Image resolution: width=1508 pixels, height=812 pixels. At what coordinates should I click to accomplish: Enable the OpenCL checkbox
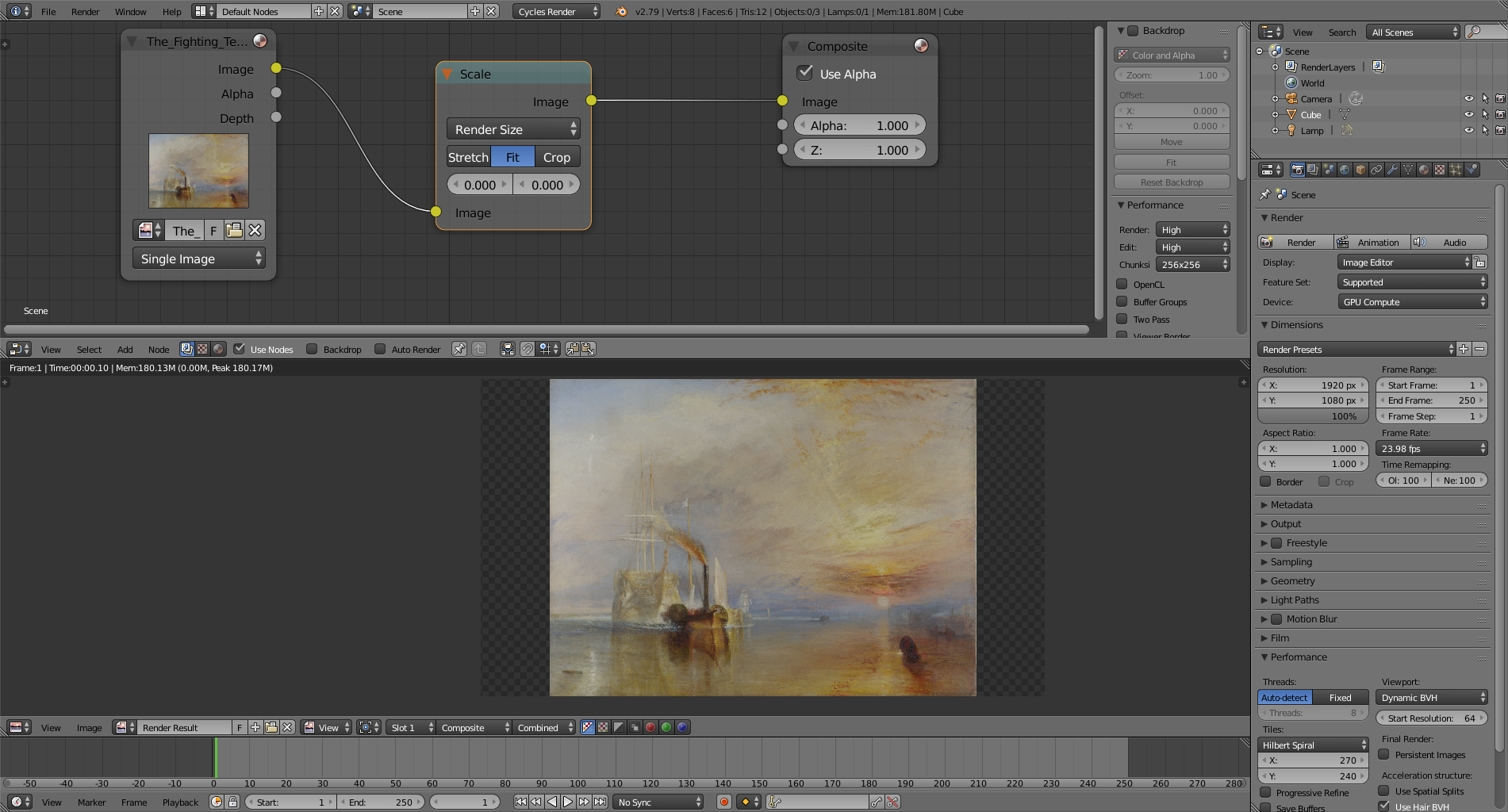tap(1122, 284)
